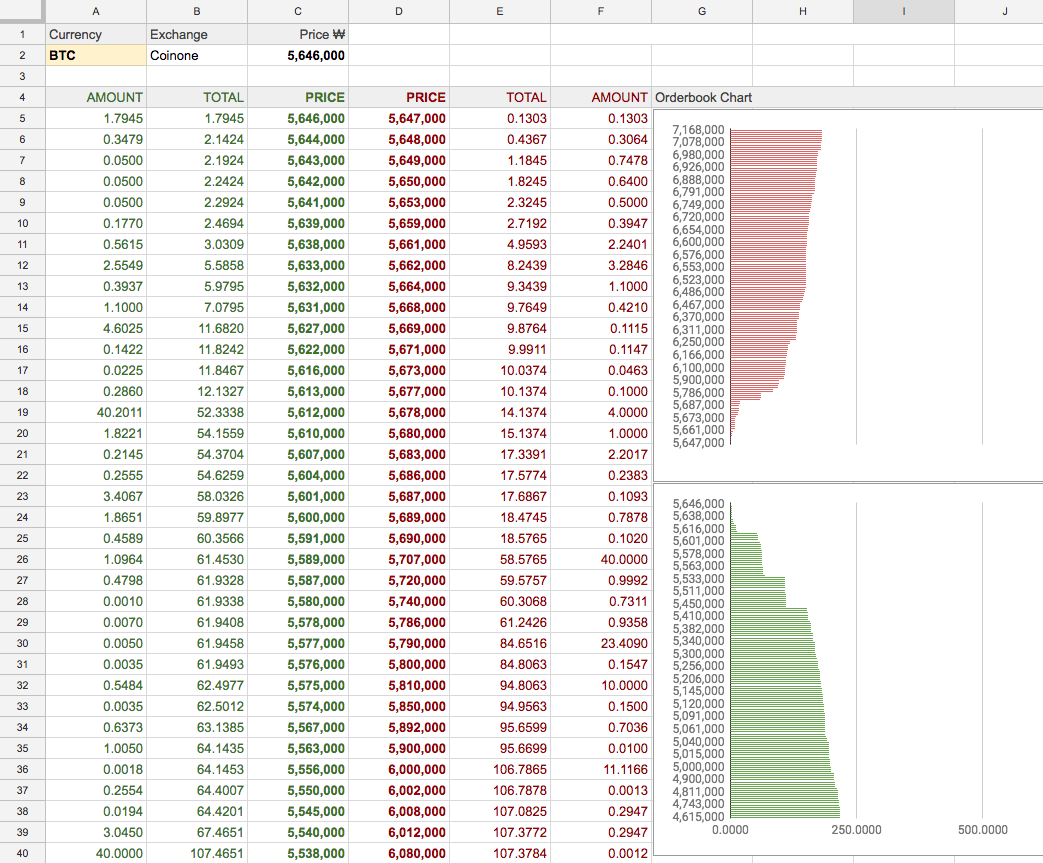Click the select-all corner box
This screenshot has height=863, width=1043.
[23, 11]
